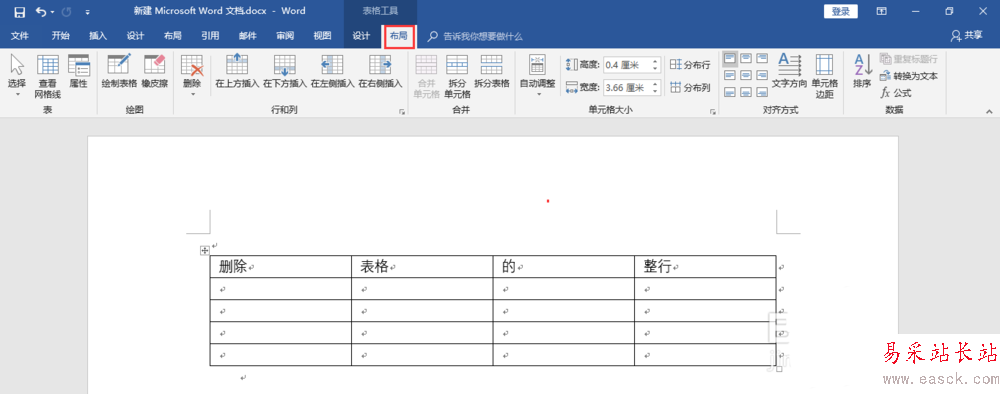Select align bottom center cell alignment
Viewport: 1000px width, 394px height.
click(x=746, y=92)
